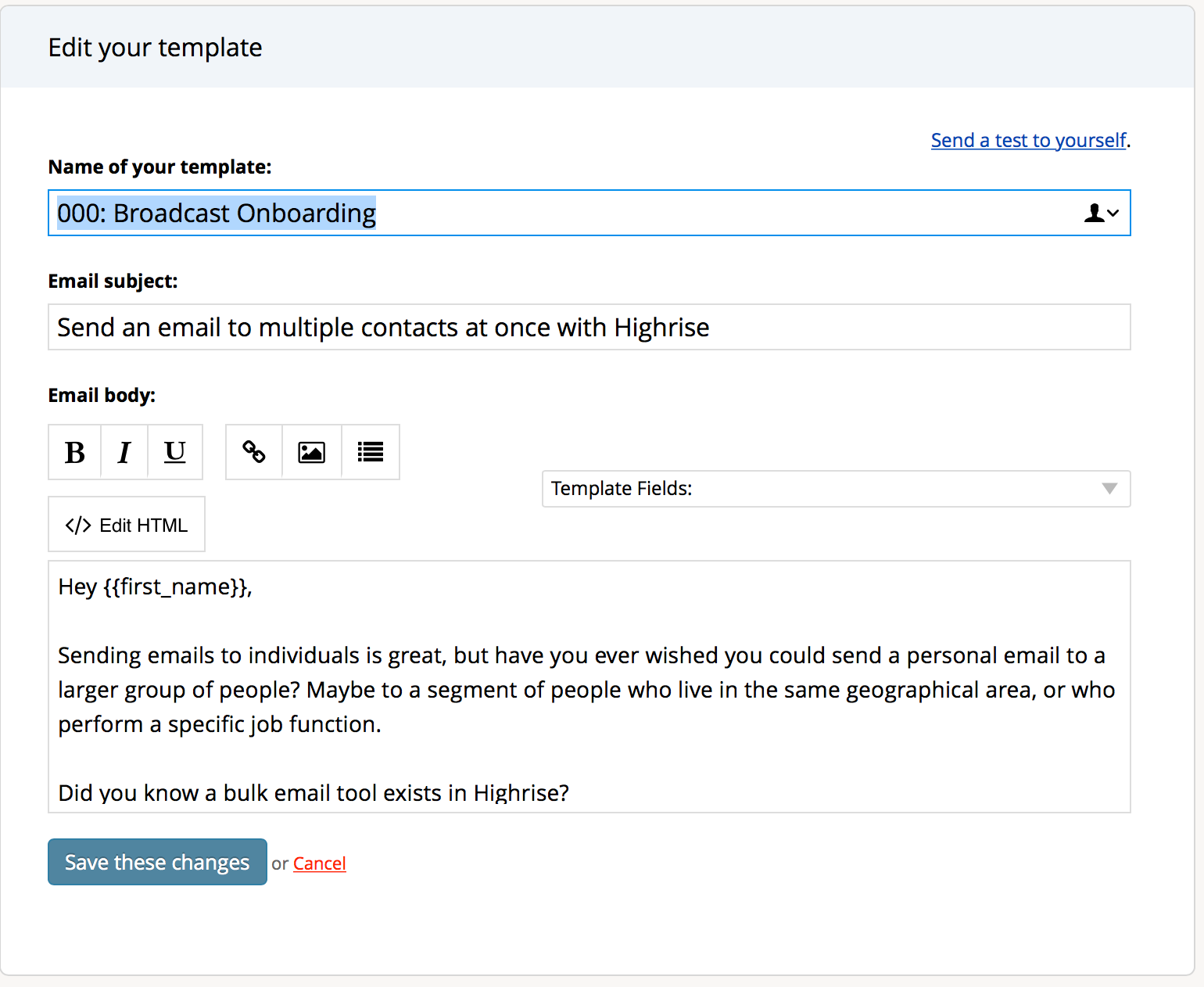
Task: Send a test to yourself
Action: click(x=1029, y=140)
